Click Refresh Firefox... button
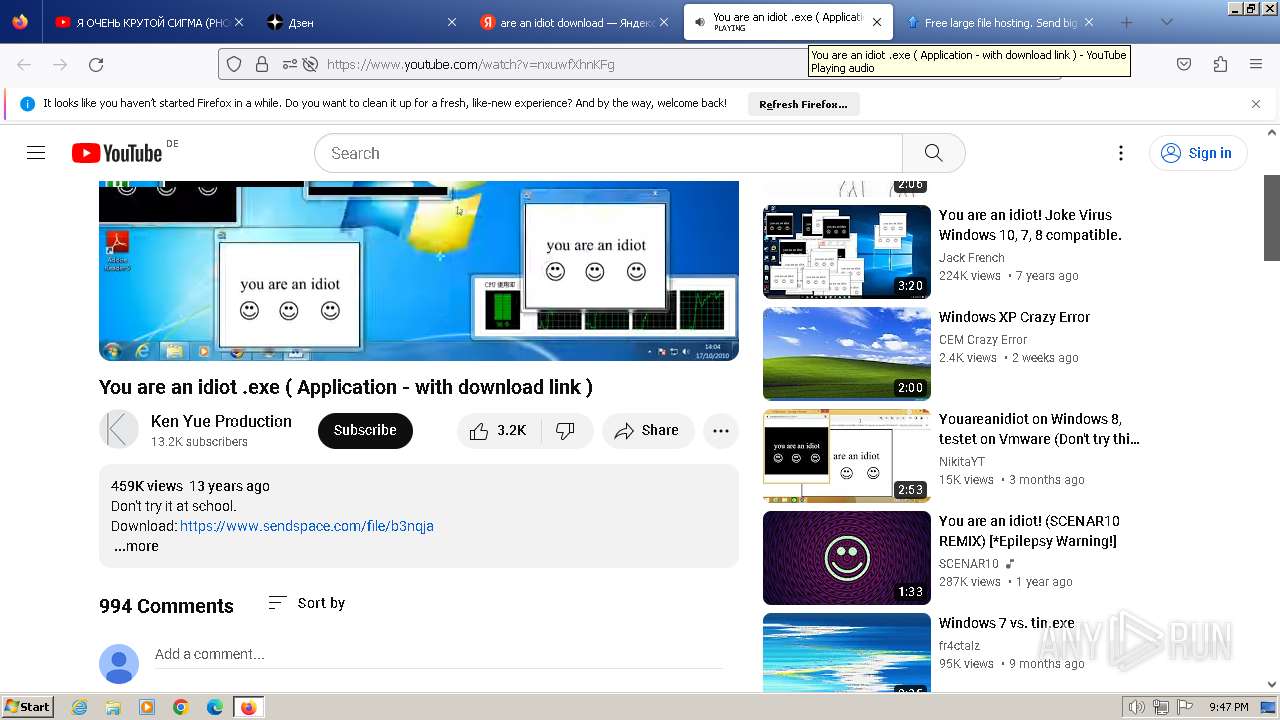The width and height of the screenshot is (1280, 720). tap(803, 104)
